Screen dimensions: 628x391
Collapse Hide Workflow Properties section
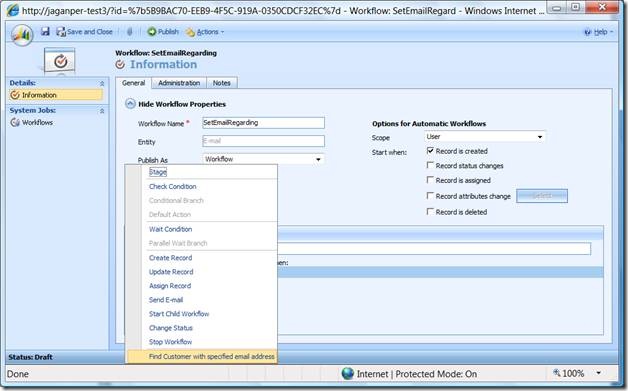(x=130, y=104)
